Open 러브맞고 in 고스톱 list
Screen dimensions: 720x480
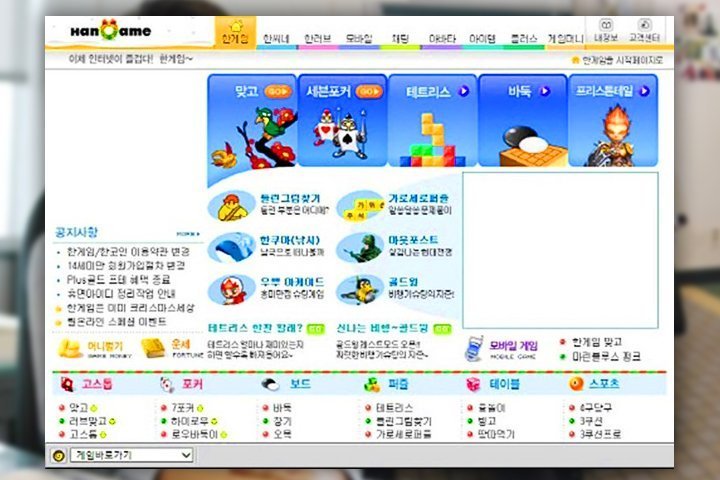(88, 421)
